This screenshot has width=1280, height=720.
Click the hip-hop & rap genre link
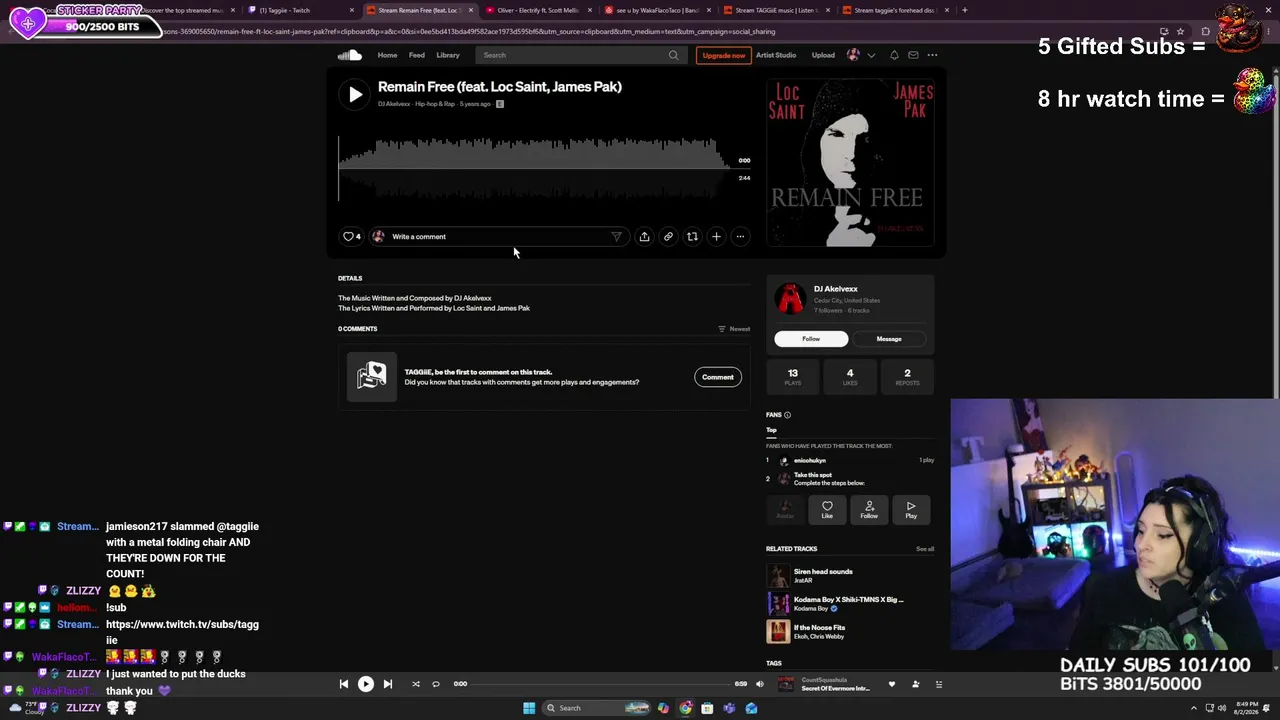pos(435,104)
